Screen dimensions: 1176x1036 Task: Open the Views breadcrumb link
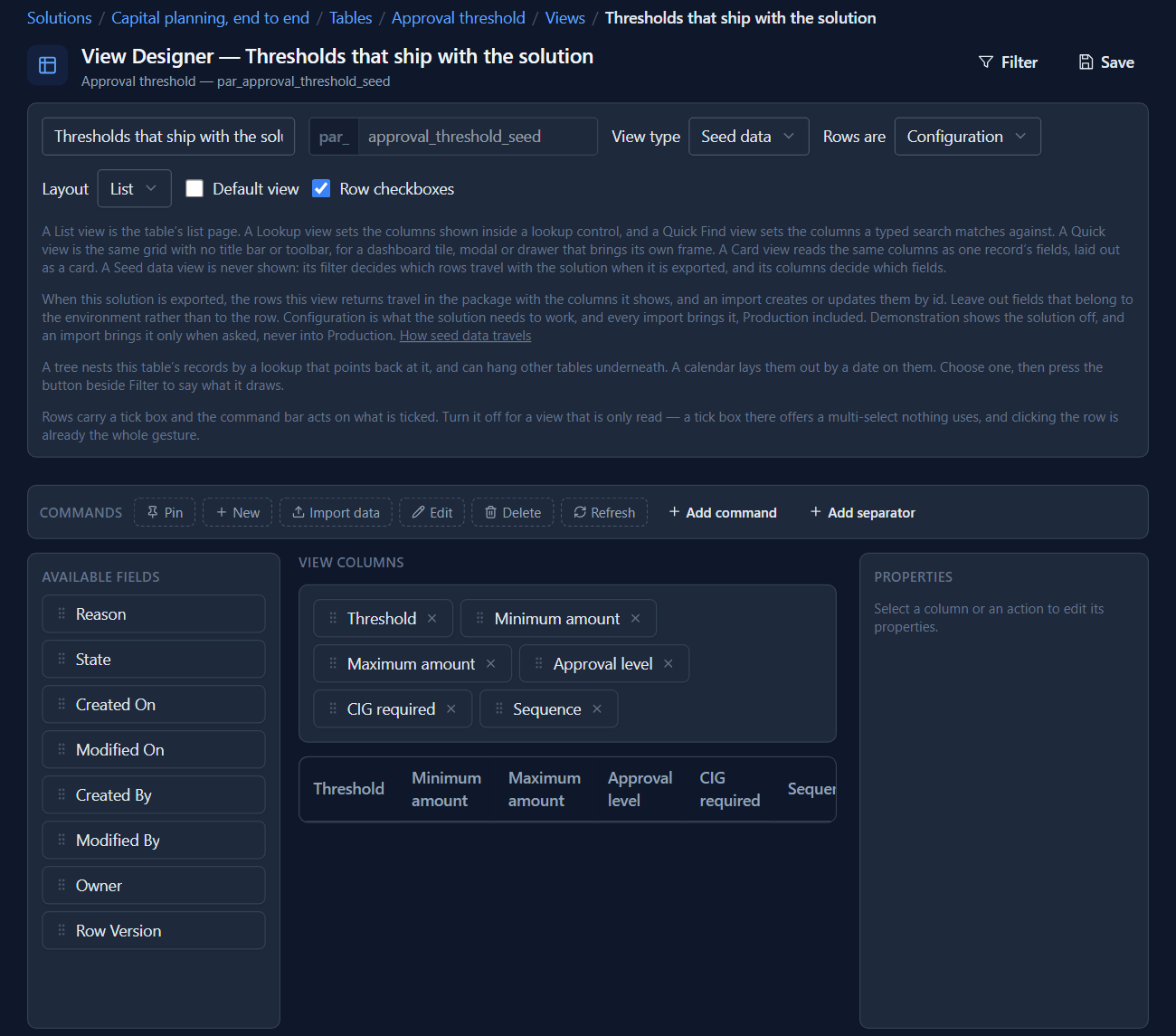click(565, 18)
